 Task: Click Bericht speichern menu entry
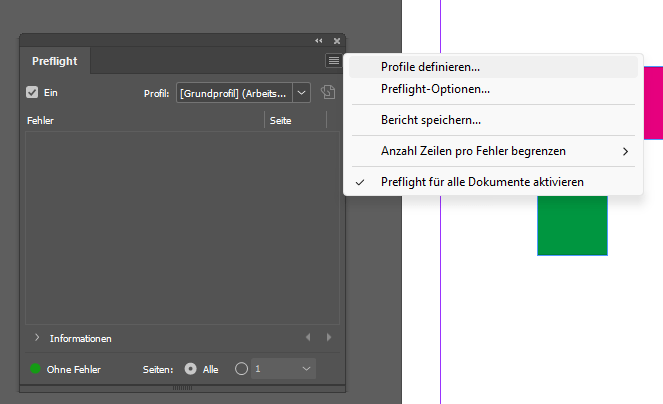[431, 120]
